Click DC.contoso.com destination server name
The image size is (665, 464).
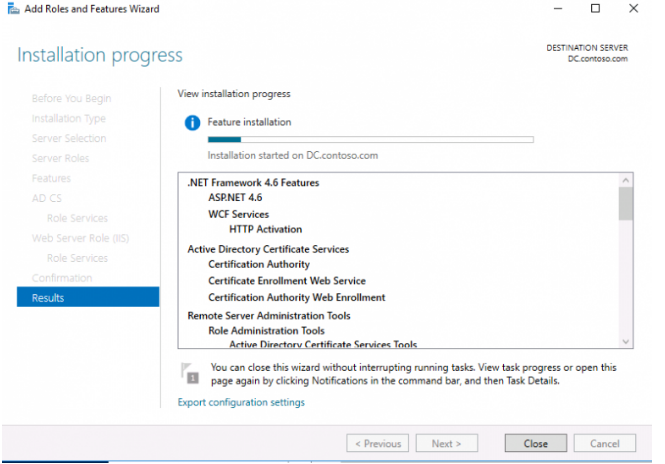point(598,59)
